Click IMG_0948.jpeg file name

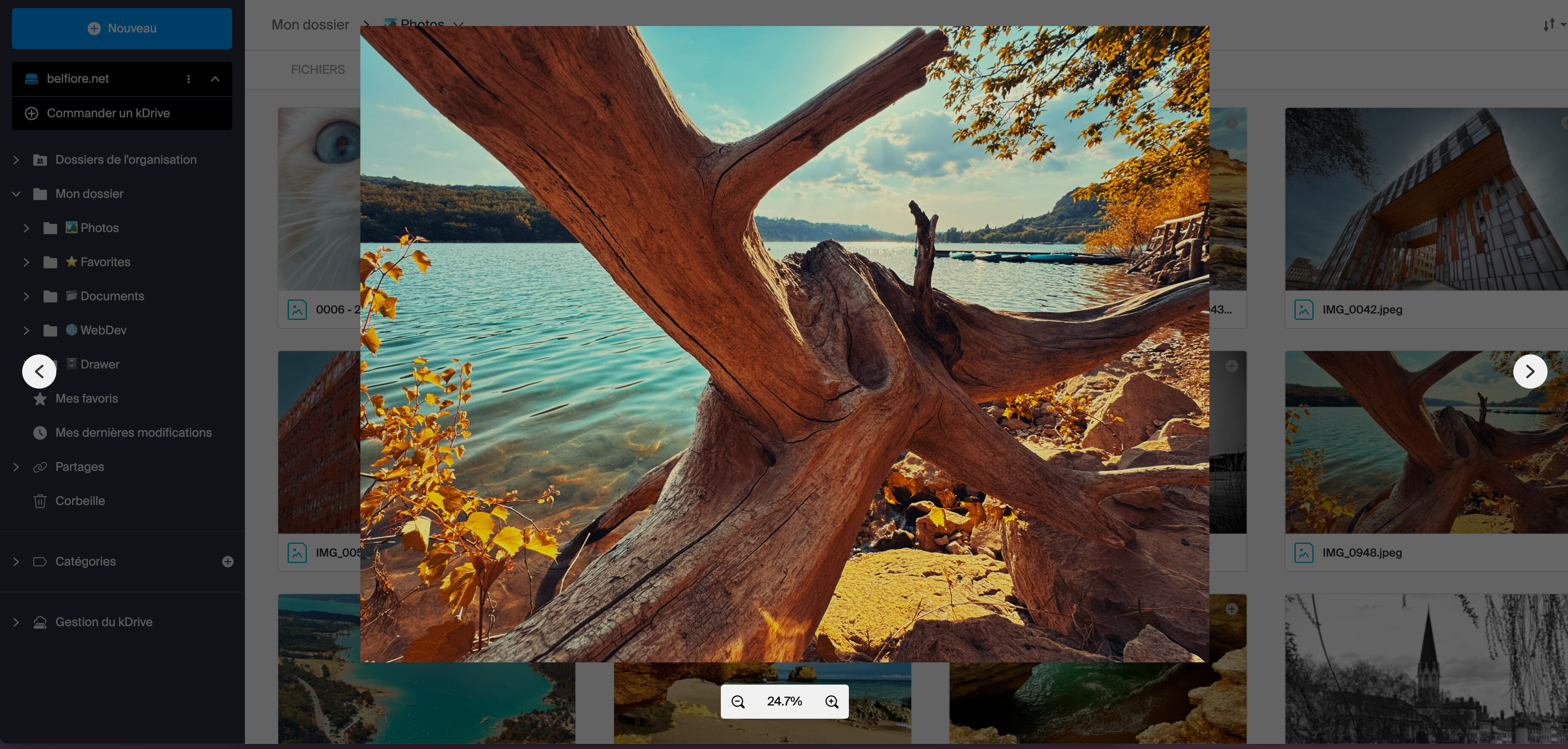tap(1362, 553)
